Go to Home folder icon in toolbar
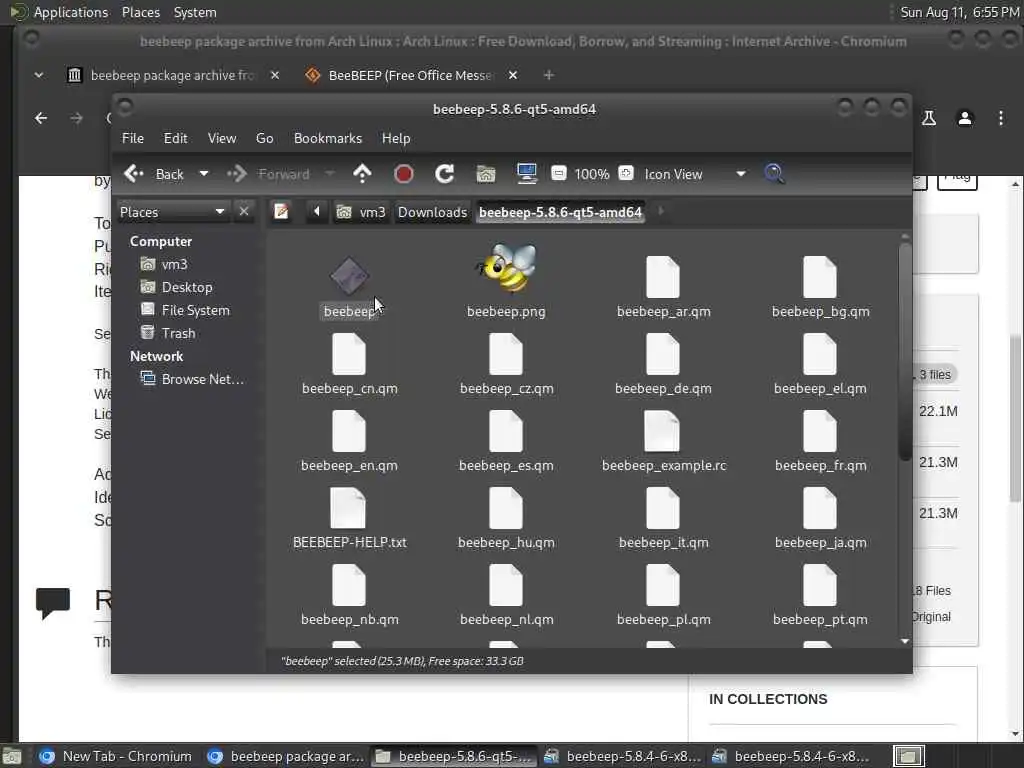This screenshot has width=1024, height=768. point(486,174)
